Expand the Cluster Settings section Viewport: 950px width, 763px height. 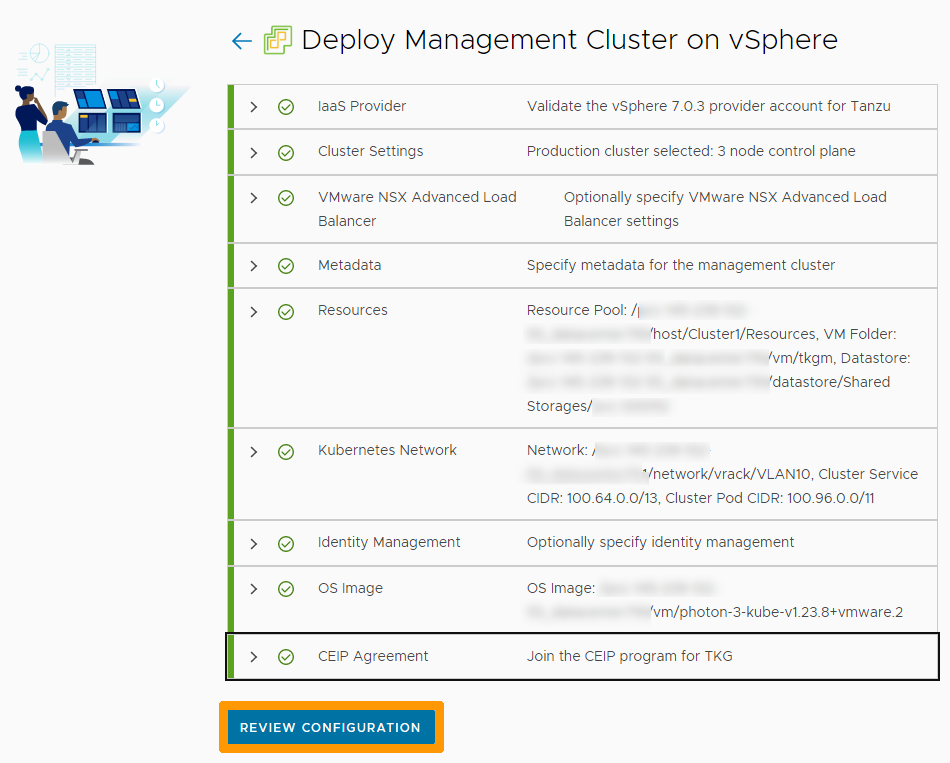[x=254, y=153]
